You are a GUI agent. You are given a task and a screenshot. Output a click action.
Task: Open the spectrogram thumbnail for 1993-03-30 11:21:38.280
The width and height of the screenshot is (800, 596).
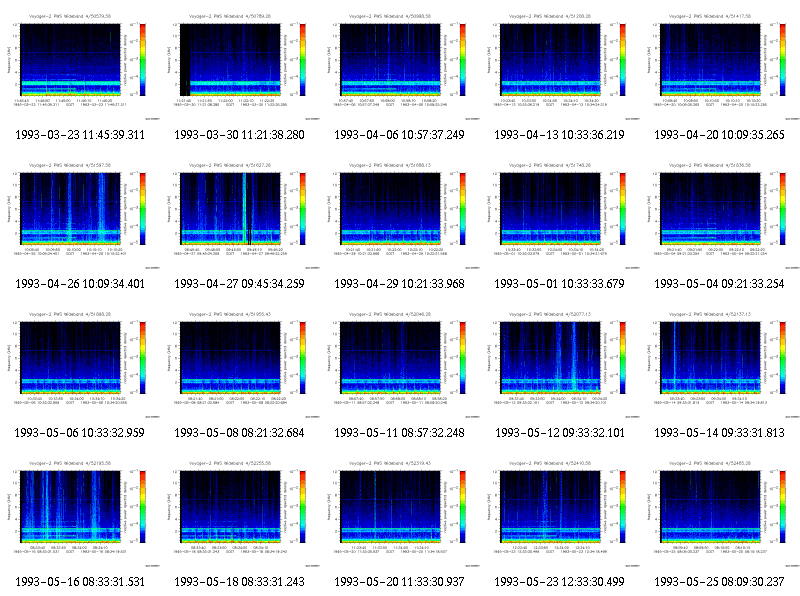pyautogui.click(x=240, y=66)
